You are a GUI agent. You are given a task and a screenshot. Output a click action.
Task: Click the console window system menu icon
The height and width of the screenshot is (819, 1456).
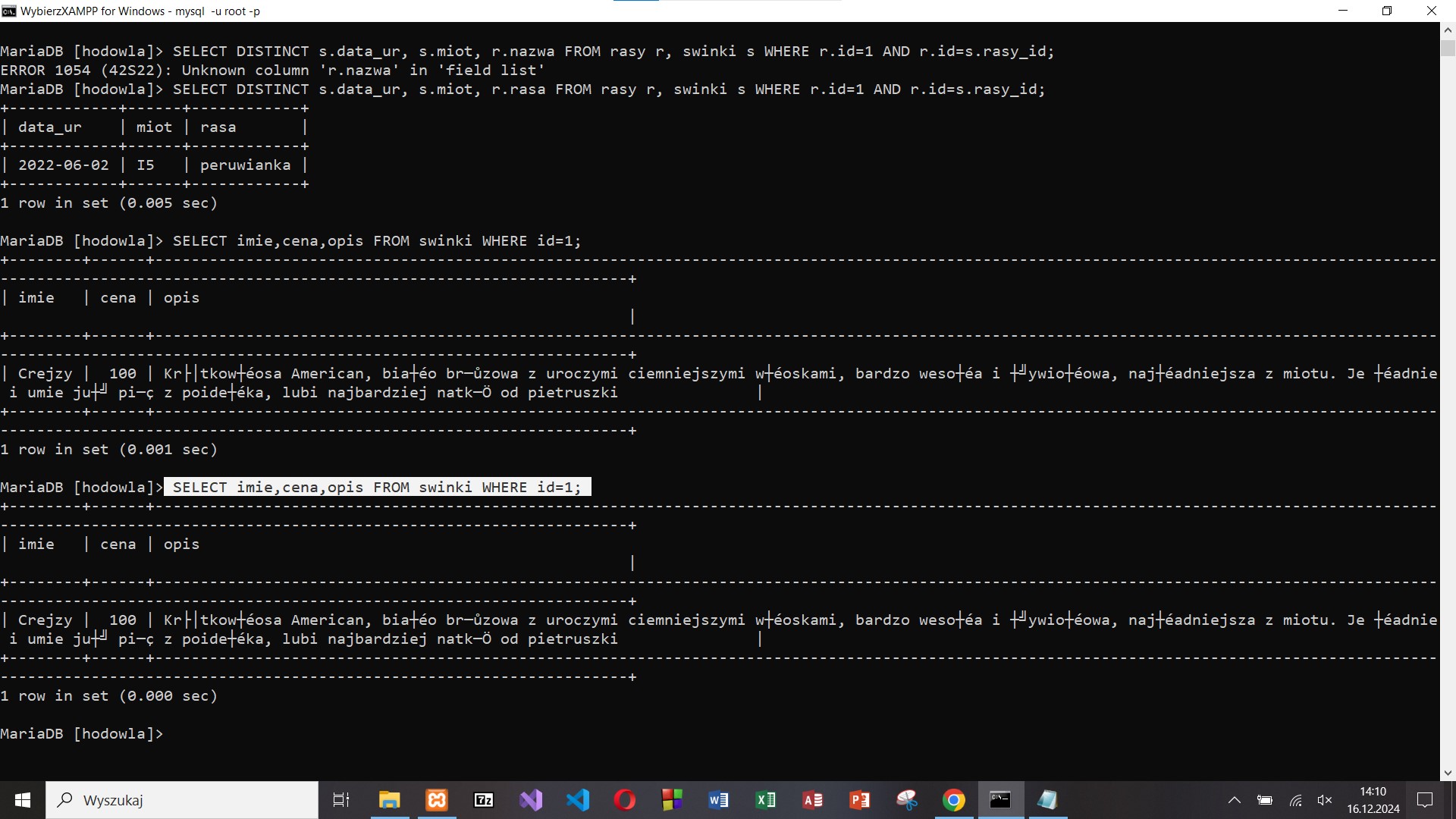coord(9,11)
